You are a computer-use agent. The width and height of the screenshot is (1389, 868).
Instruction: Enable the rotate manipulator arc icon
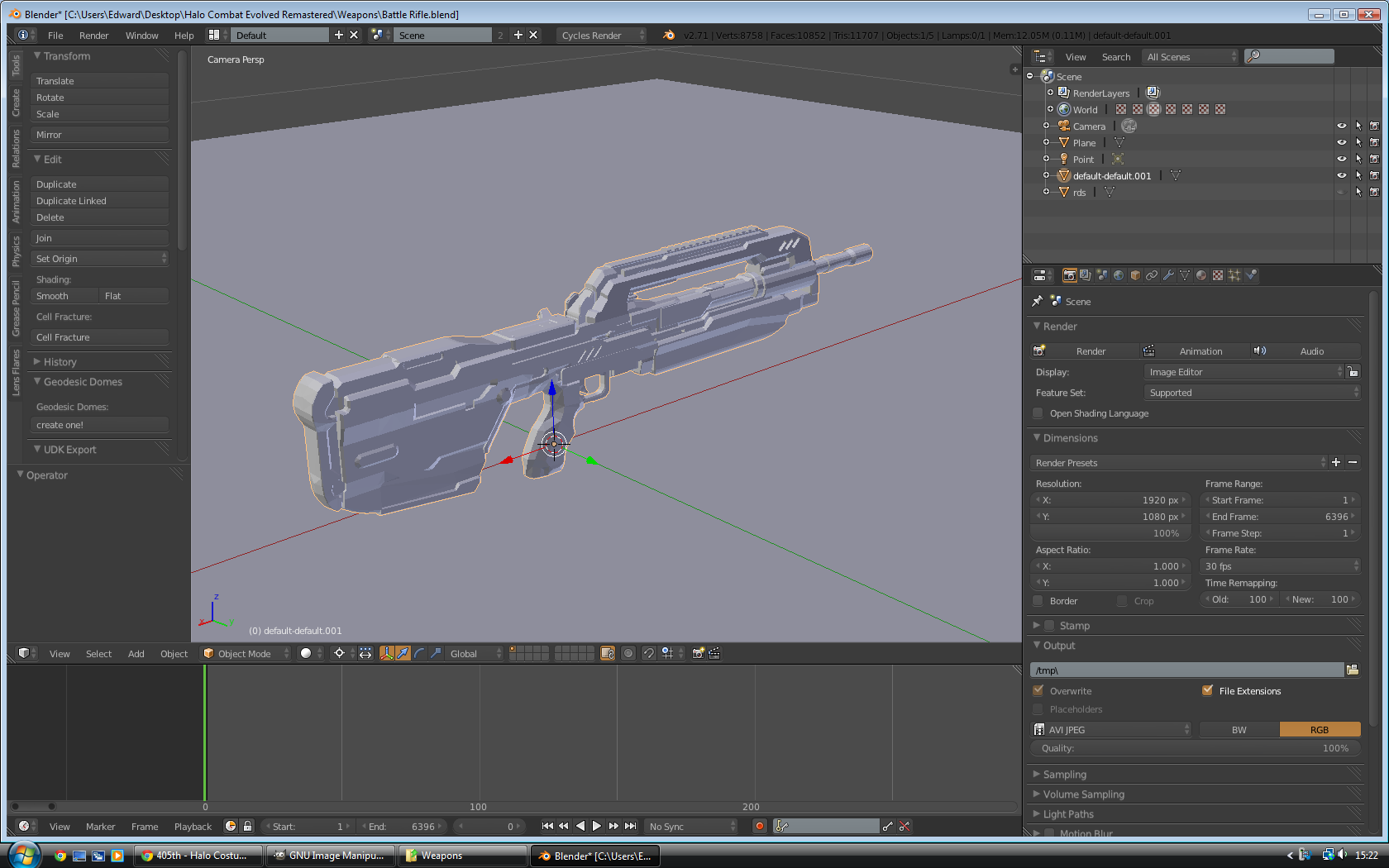(419, 653)
